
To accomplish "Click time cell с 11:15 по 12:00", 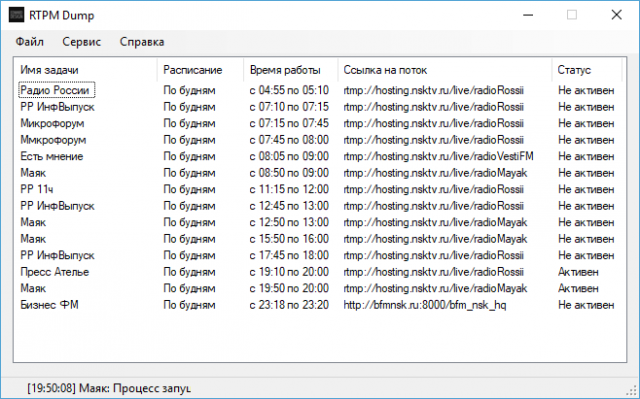I will pyautogui.click(x=289, y=189).
